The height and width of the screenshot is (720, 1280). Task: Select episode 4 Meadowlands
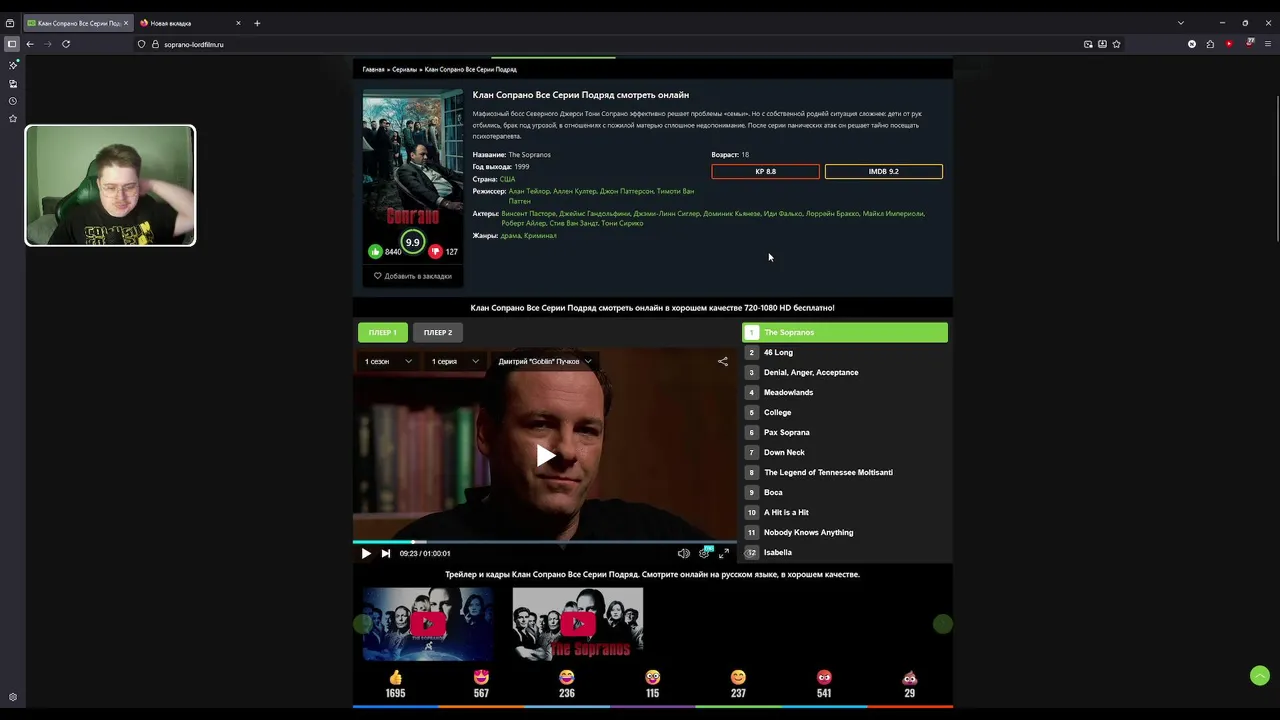(x=845, y=392)
